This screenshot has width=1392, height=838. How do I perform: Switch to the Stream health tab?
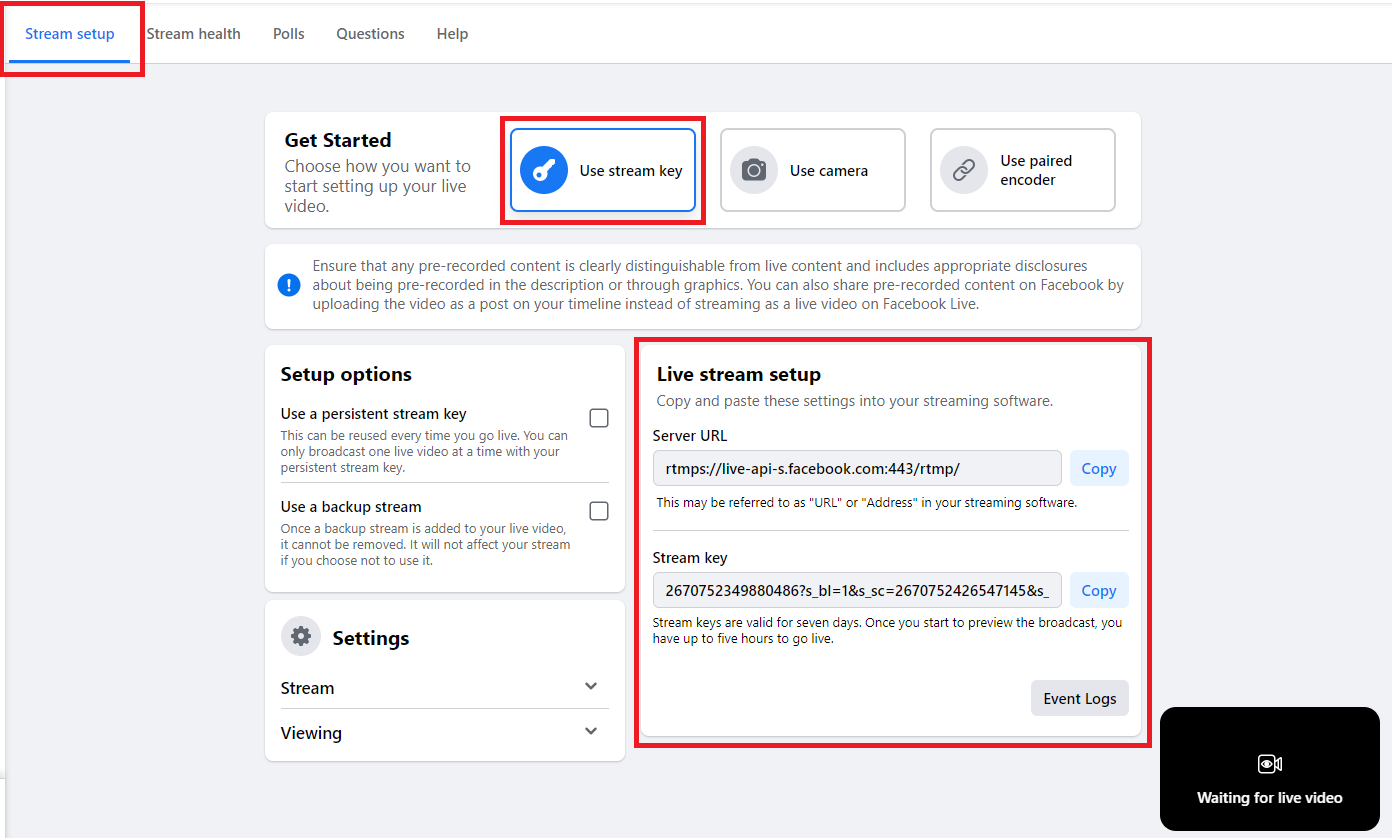pyautogui.click(x=193, y=34)
